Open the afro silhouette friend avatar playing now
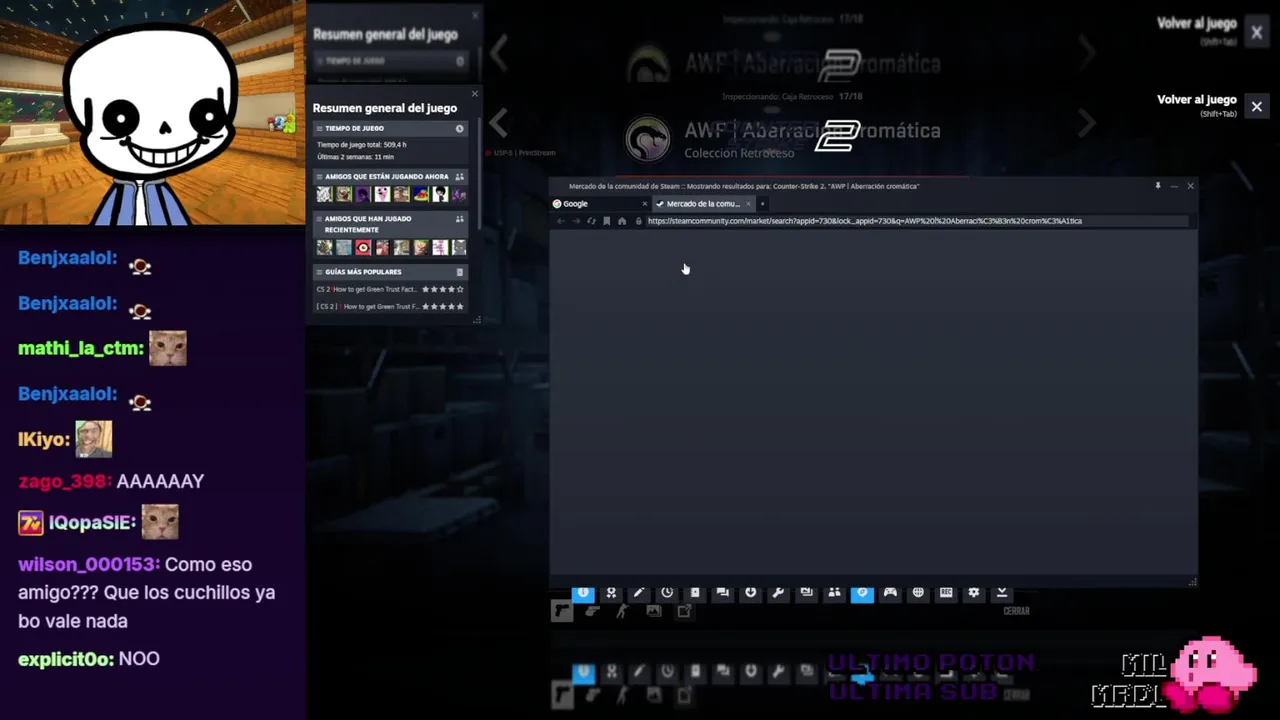This screenshot has width=1280, height=720. (440, 194)
